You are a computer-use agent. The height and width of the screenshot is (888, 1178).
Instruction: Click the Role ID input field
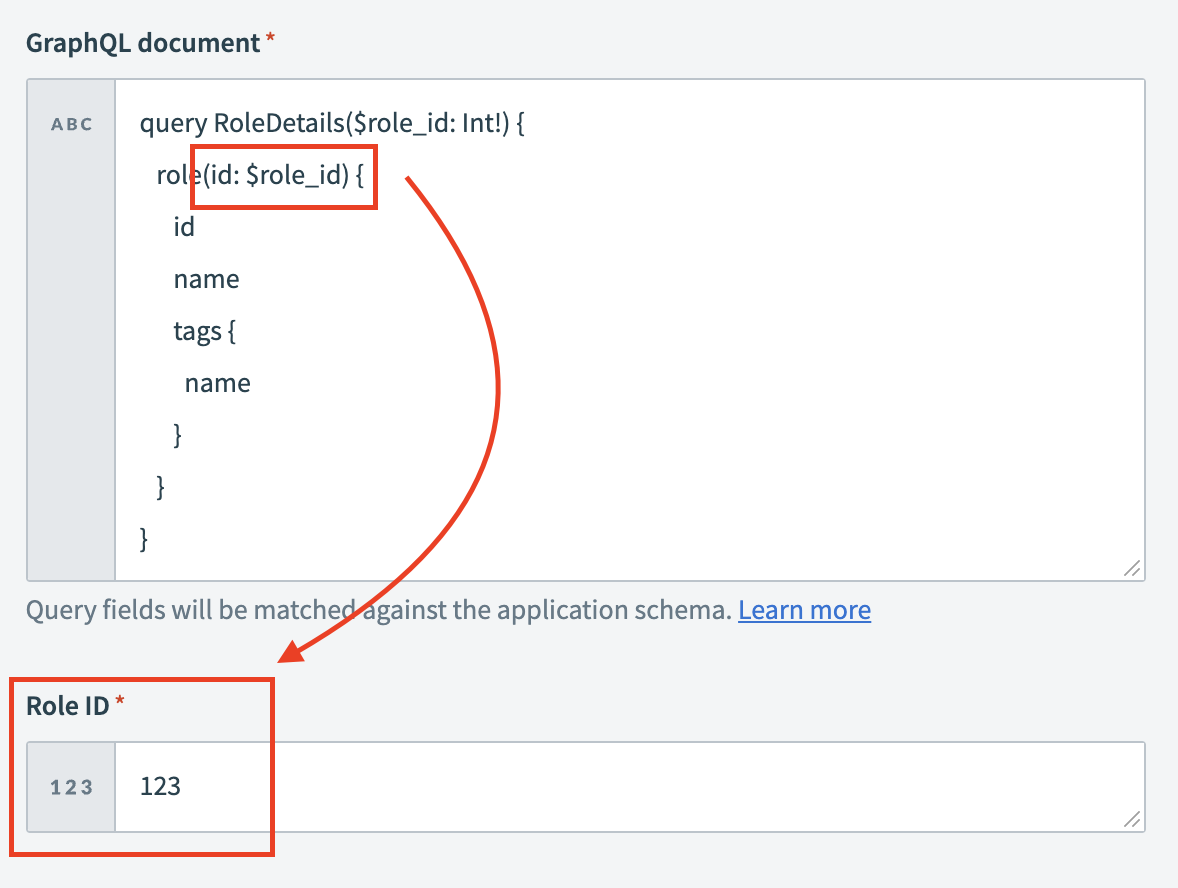[x=600, y=787]
